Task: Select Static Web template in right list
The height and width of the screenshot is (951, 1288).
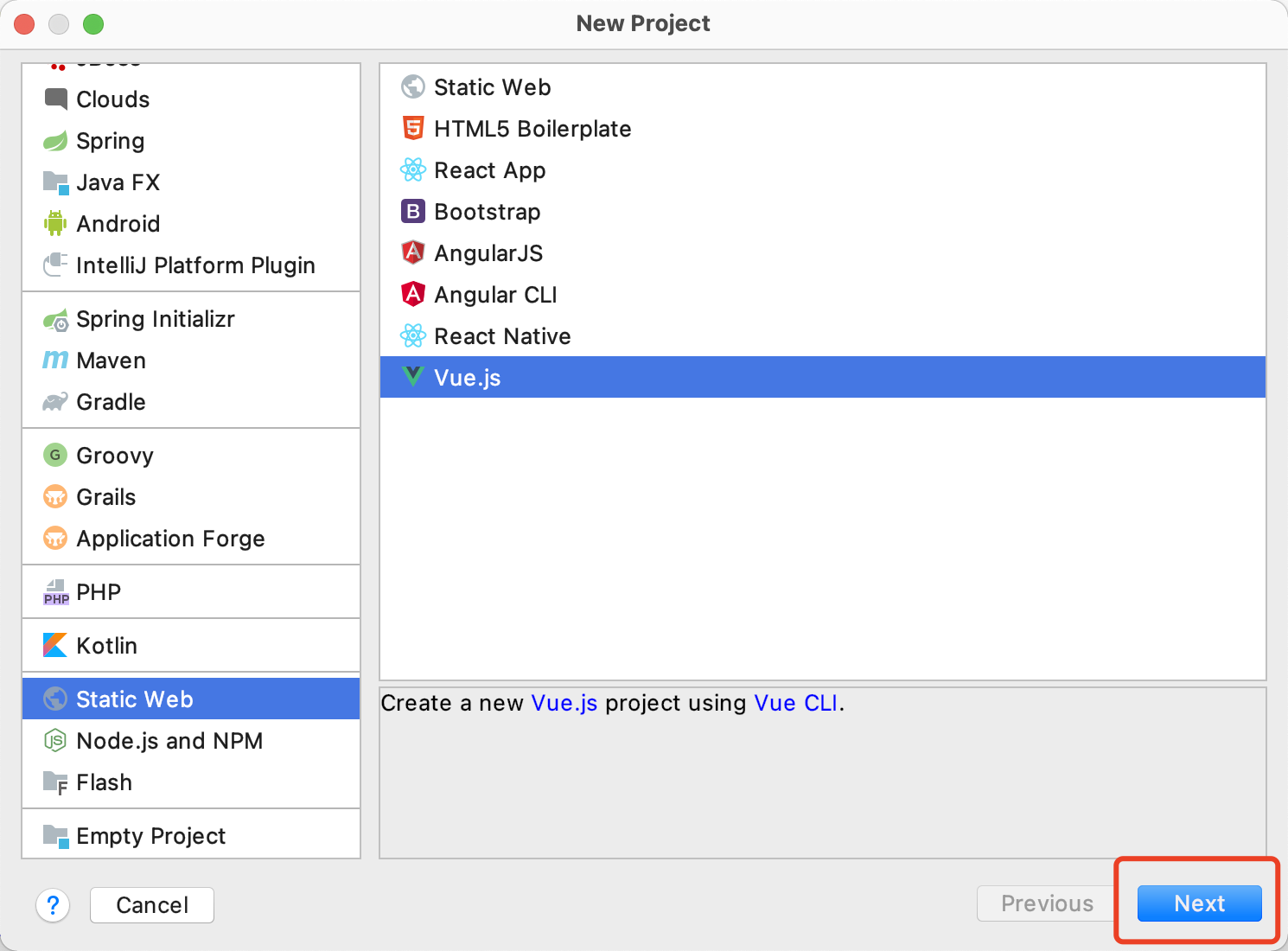Action: (492, 87)
